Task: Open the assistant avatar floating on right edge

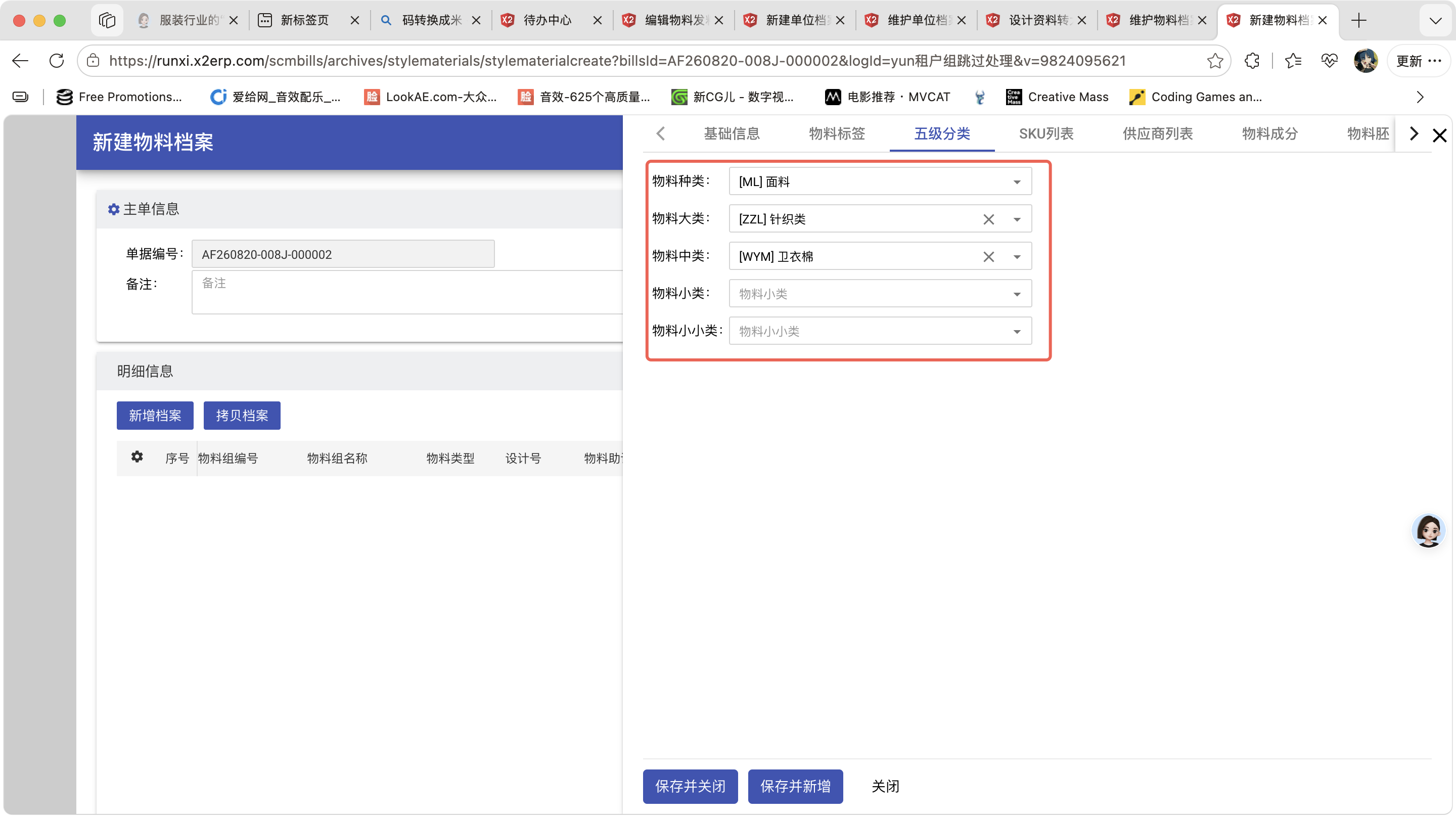Action: pyautogui.click(x=1428, y=530)
